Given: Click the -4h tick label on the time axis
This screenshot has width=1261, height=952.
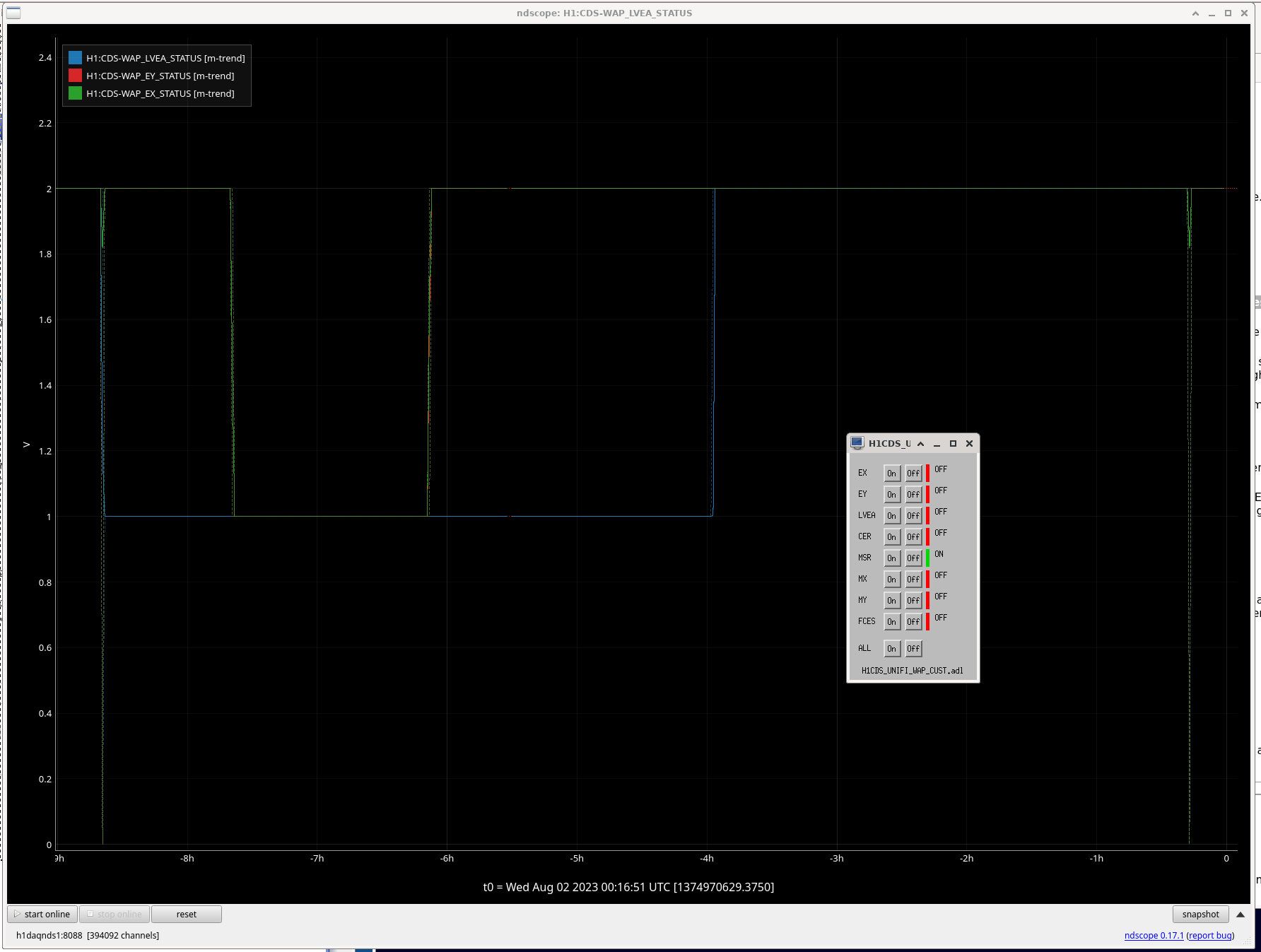Looking at the screenshot, I should click(707, 858).
